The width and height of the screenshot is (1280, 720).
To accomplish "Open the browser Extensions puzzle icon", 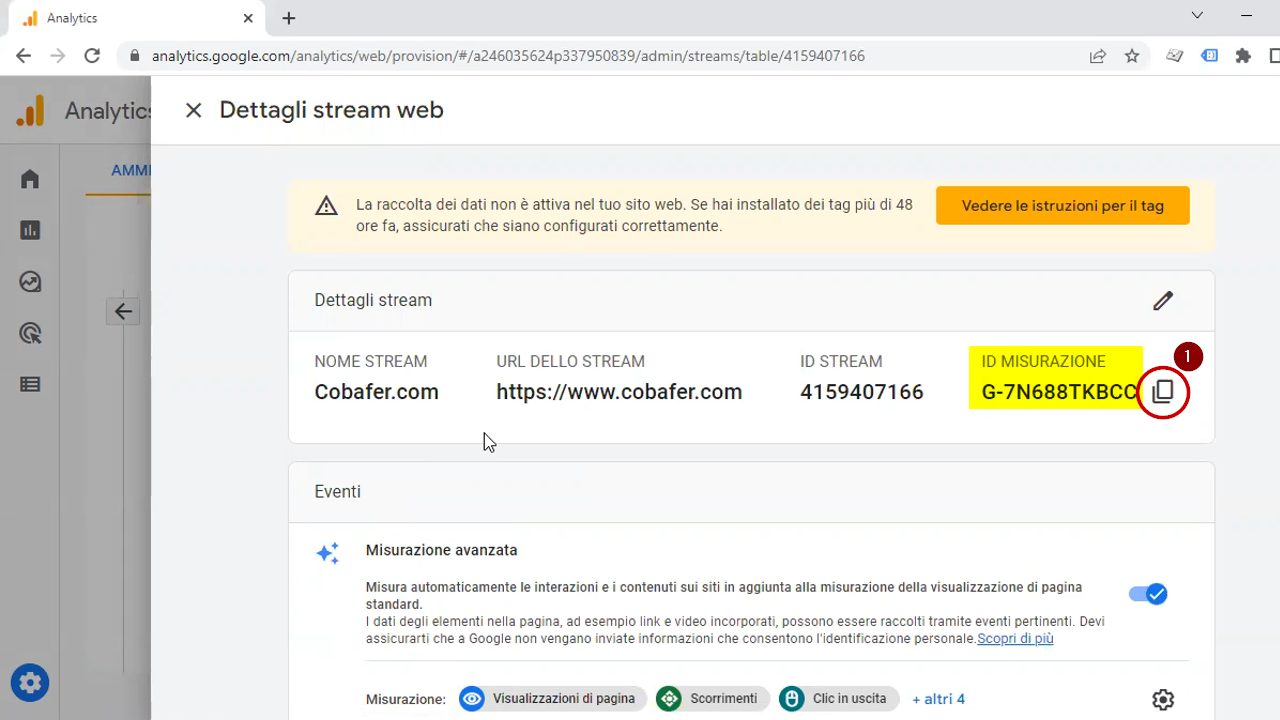I will pyautogui.click(x=1243, y=56).
